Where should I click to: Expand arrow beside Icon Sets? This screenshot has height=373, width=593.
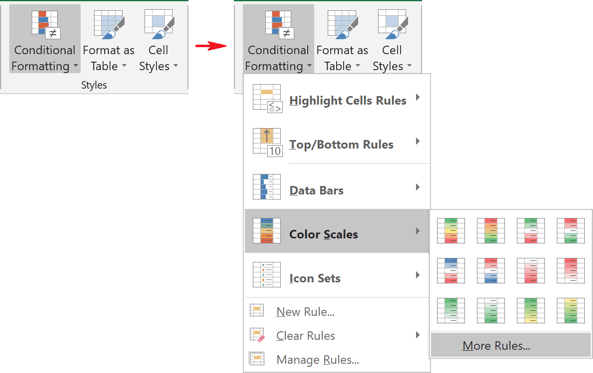(x=418, y=275)
